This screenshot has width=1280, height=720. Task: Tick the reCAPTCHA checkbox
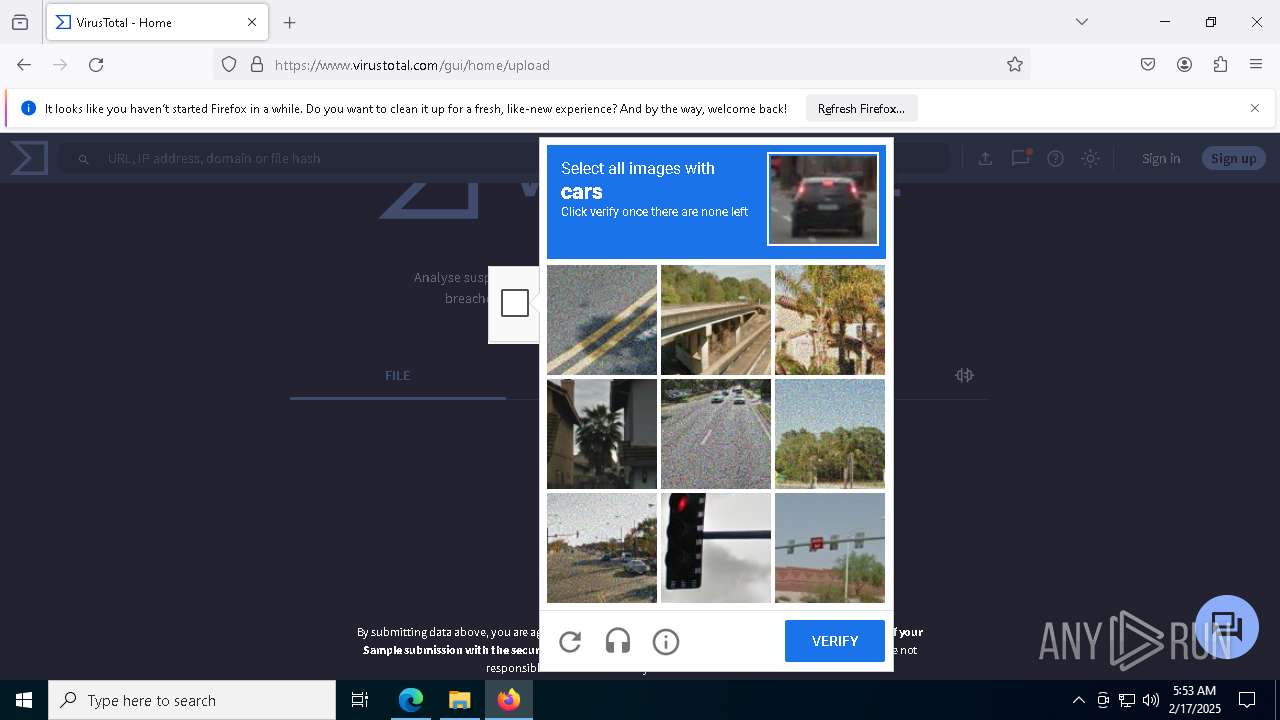coord(515,303)
